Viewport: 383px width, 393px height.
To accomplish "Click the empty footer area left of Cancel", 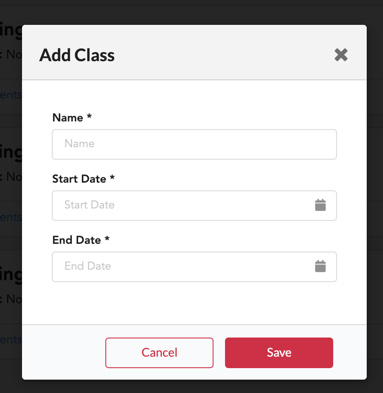I will [x=63, y=352].
